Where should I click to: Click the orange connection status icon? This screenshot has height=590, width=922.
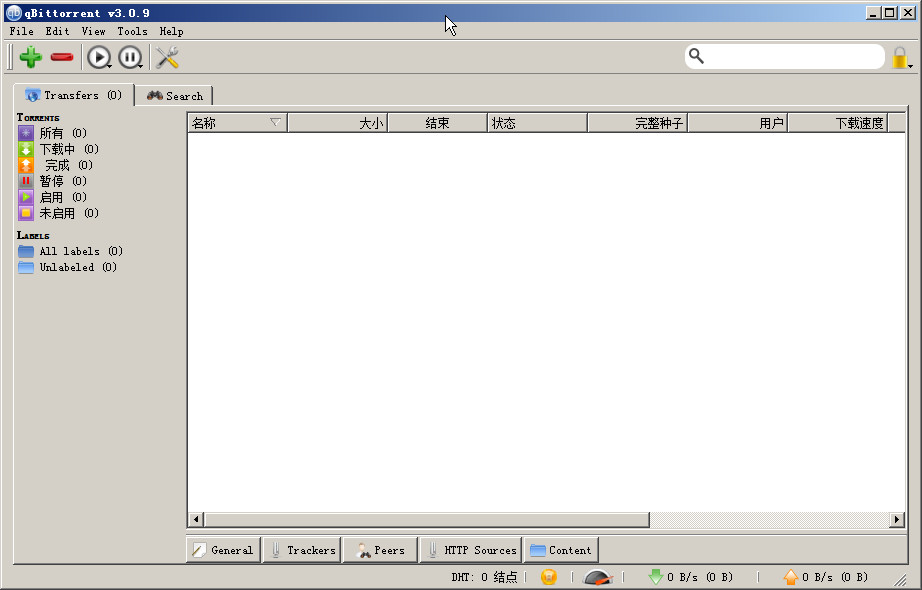point(549,577)
